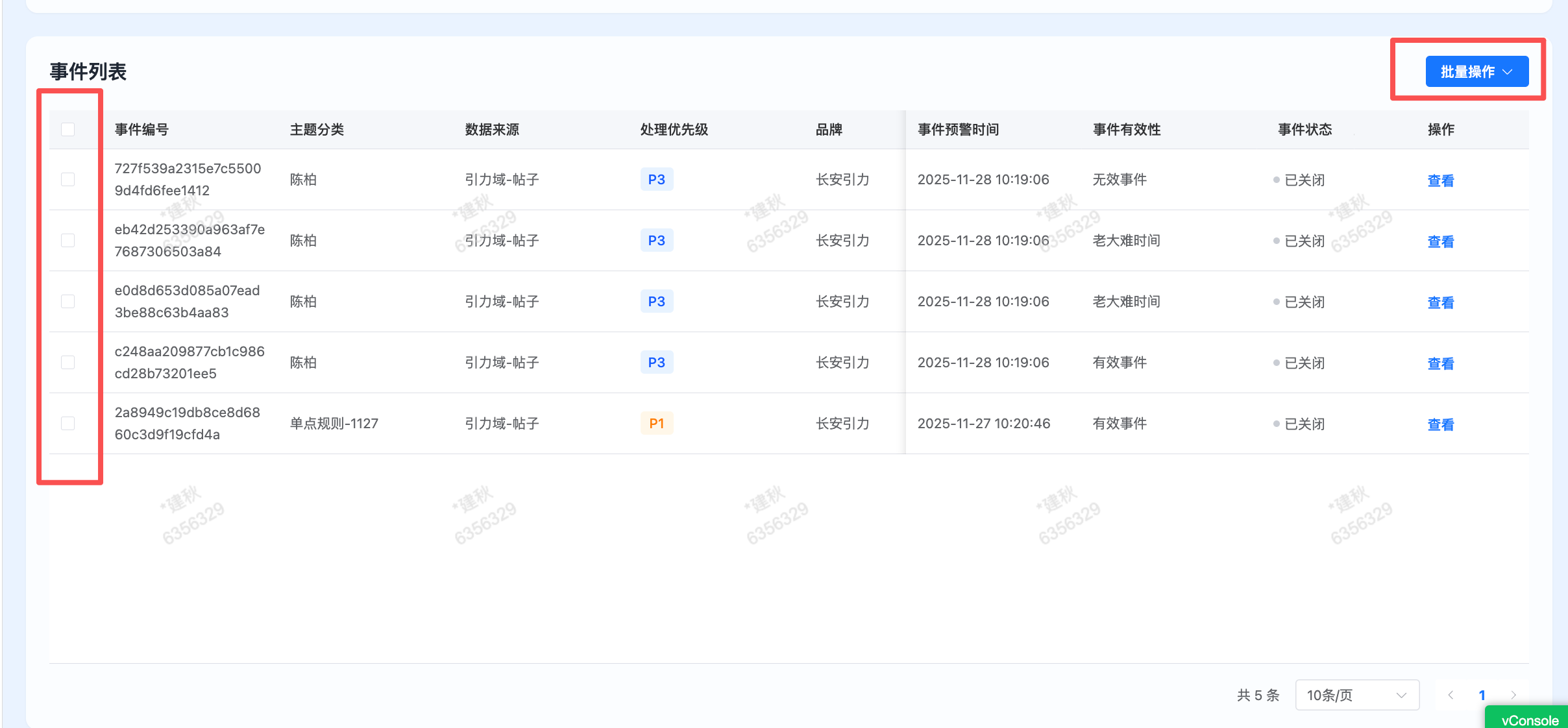Click 查看 on the first event row
Viewport: 1568px width, 728px height.
1441,180
